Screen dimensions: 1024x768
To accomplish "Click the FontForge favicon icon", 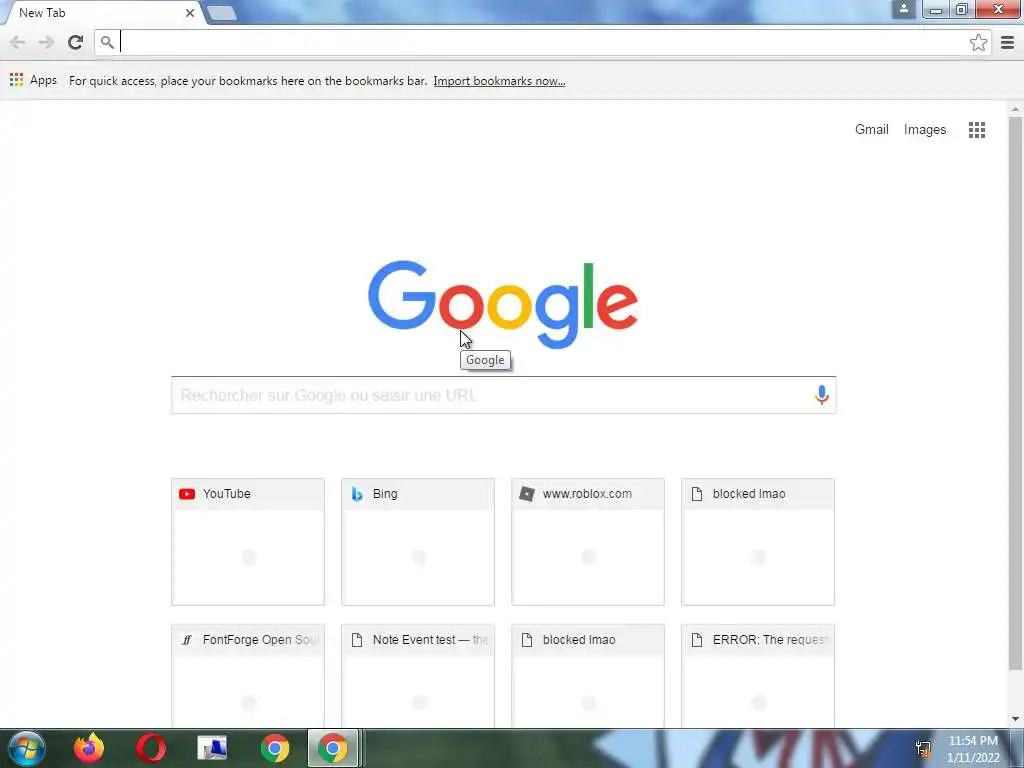I will (187, 640).
